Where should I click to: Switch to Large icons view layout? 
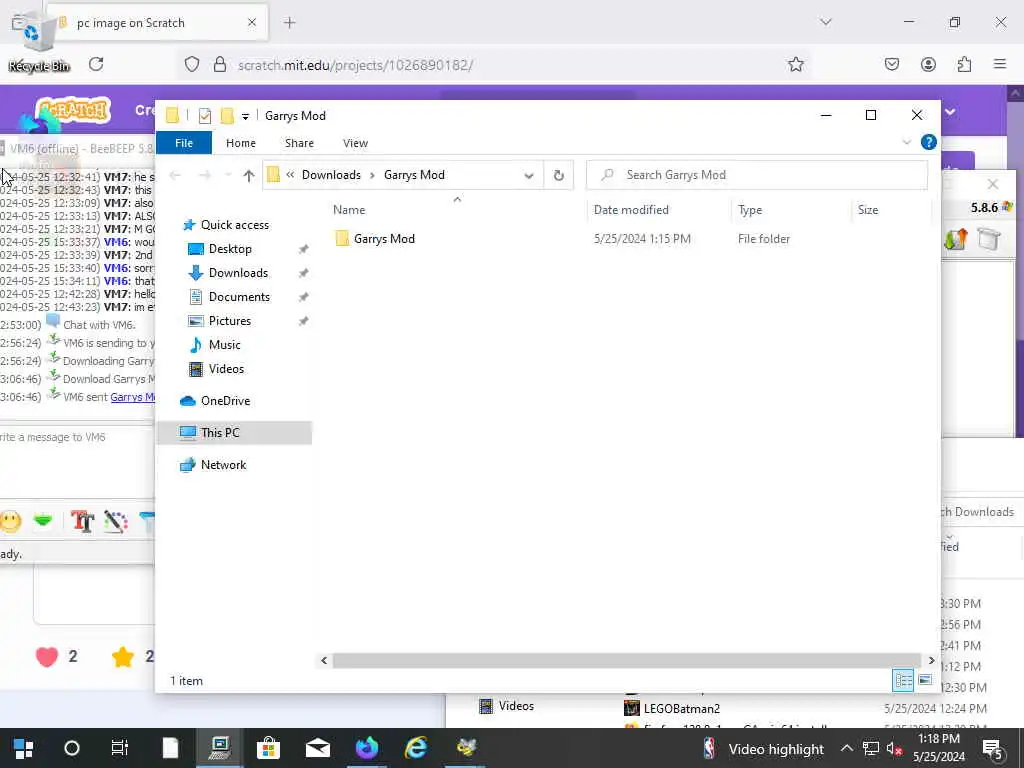[925, 680]
